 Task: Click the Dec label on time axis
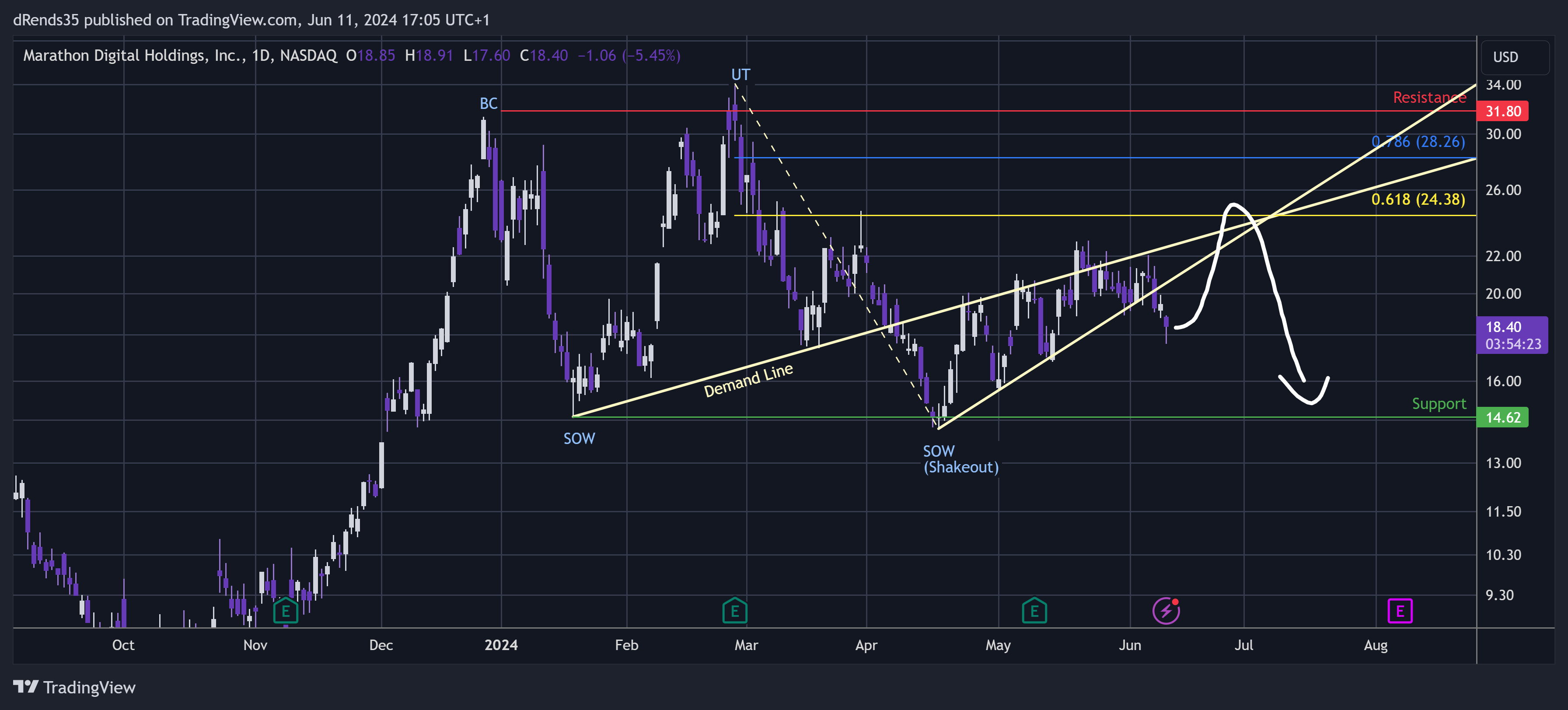pyautogui.click(x=381, y=645)
